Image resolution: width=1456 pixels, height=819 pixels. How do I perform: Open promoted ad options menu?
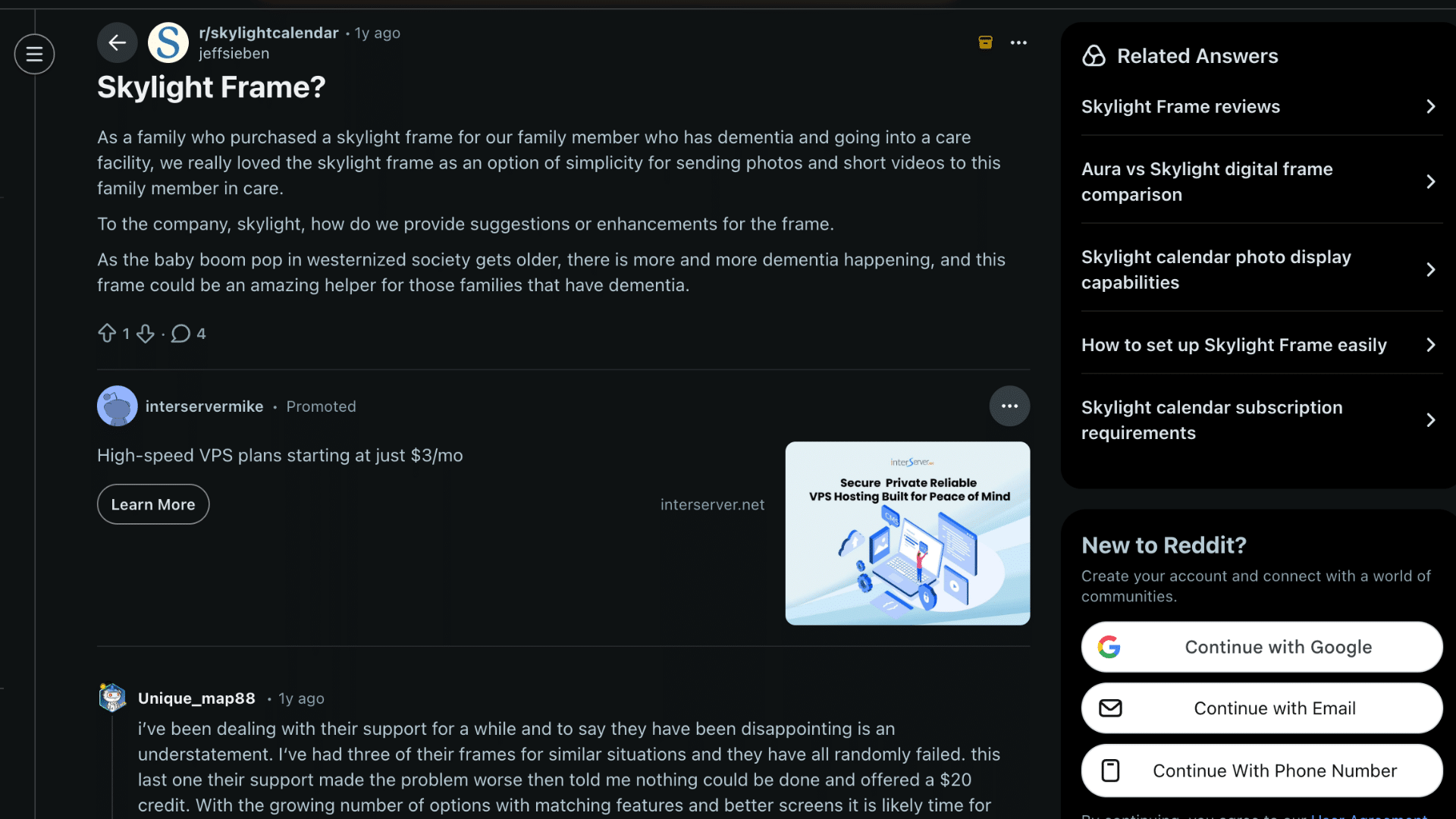[1009, 406]
